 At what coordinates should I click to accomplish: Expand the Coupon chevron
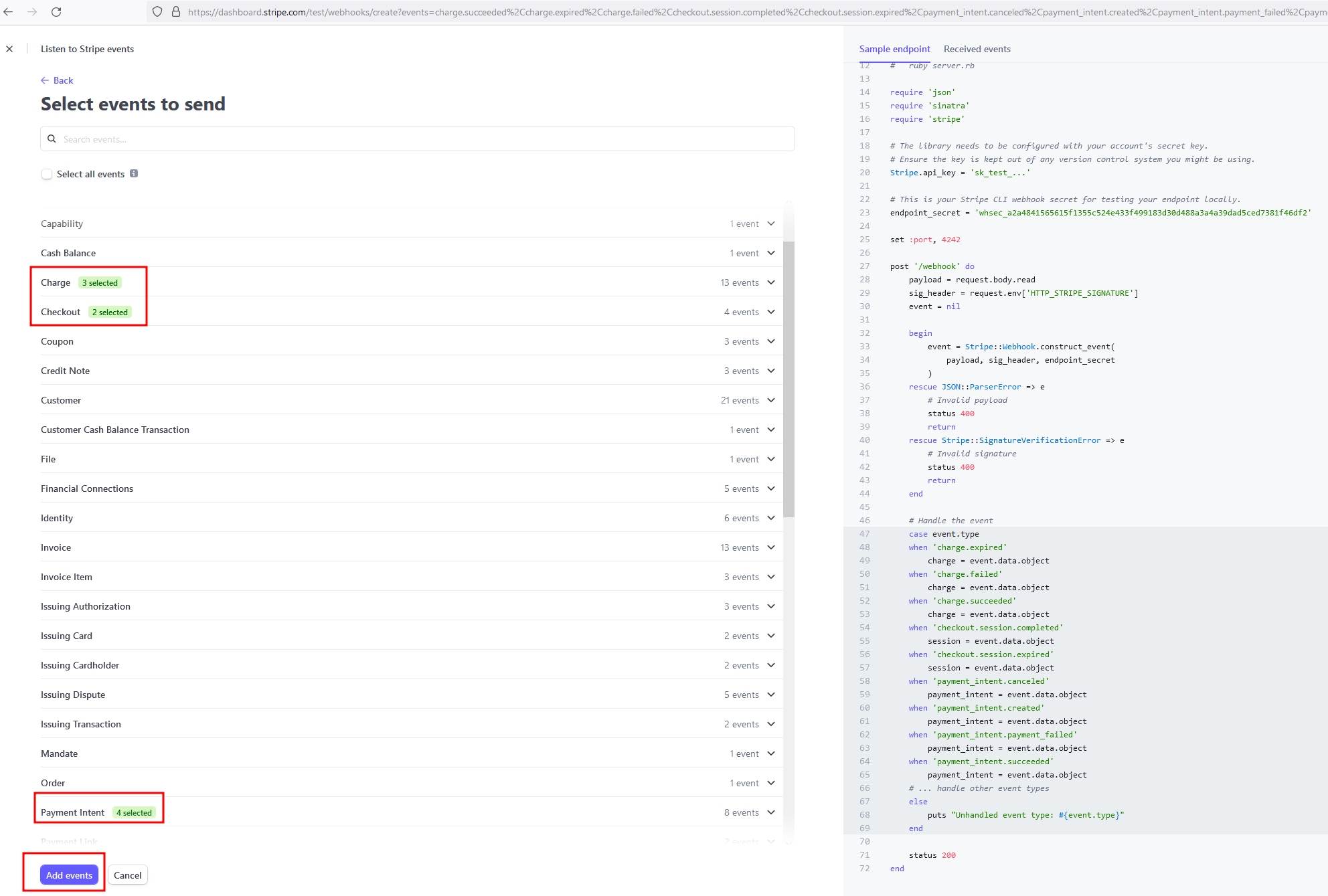tap(771, 341)
